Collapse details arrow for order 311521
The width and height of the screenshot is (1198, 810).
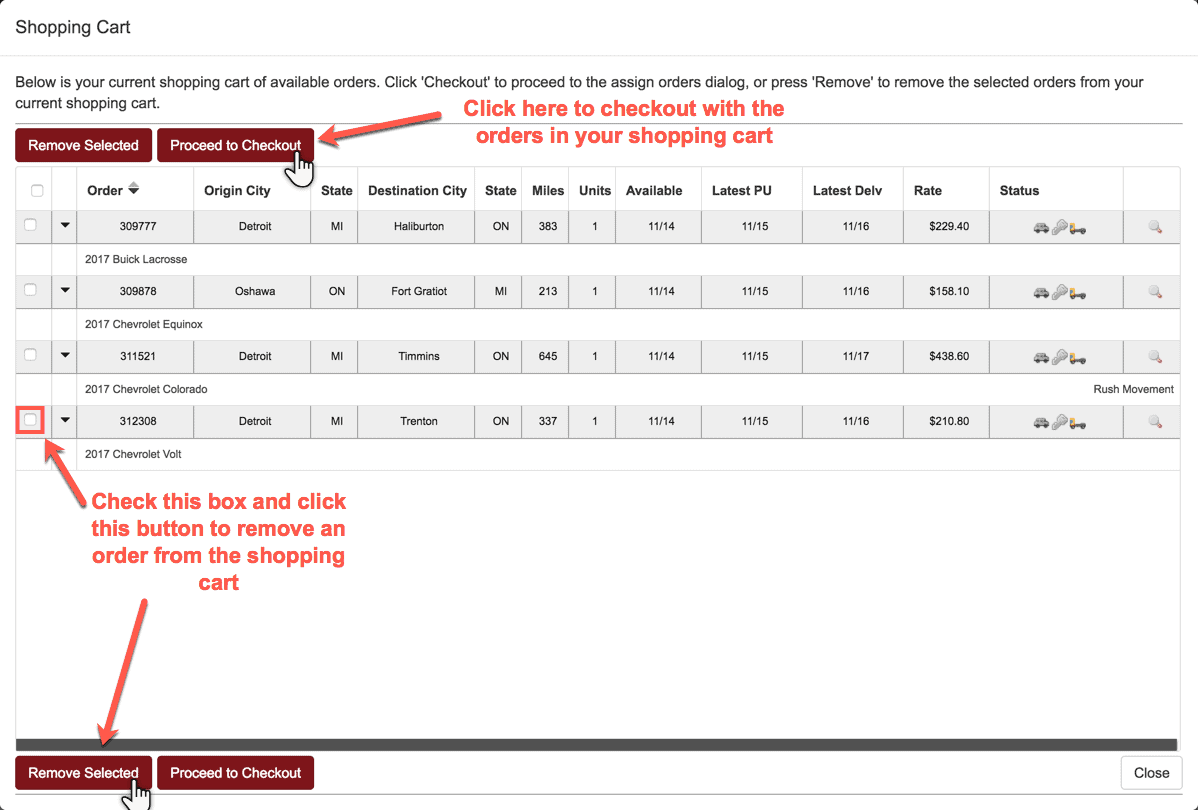tap(65, 356)
